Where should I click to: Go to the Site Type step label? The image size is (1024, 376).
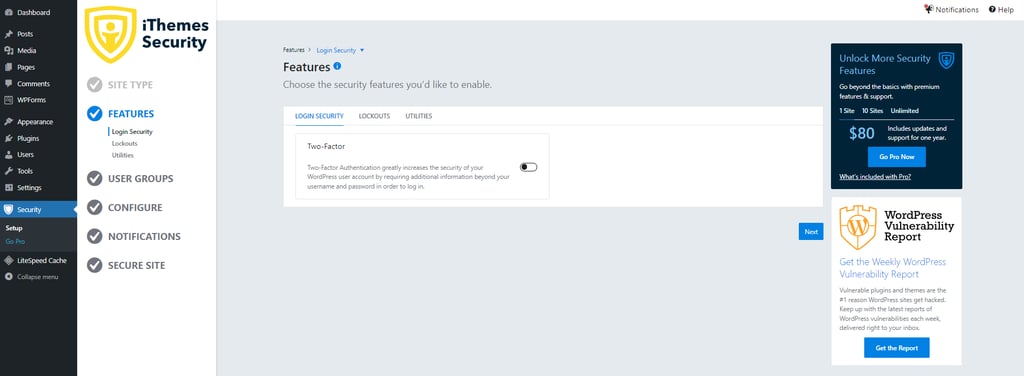tap(131, 85)
